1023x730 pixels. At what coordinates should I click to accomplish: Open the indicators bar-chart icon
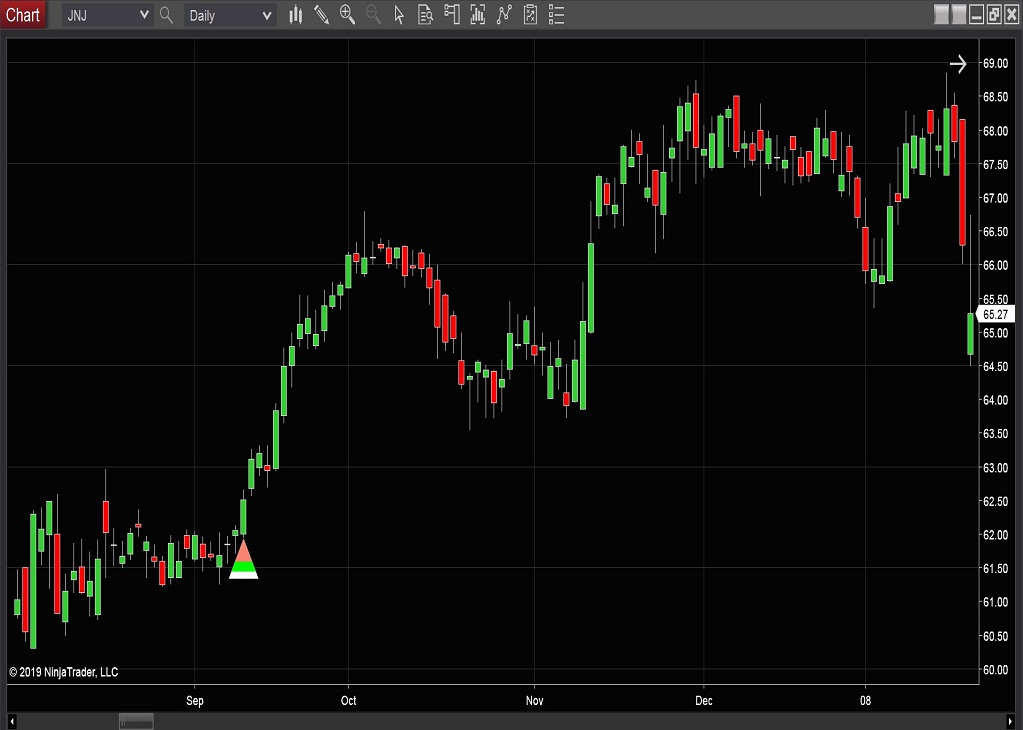(x=477, y=15)
